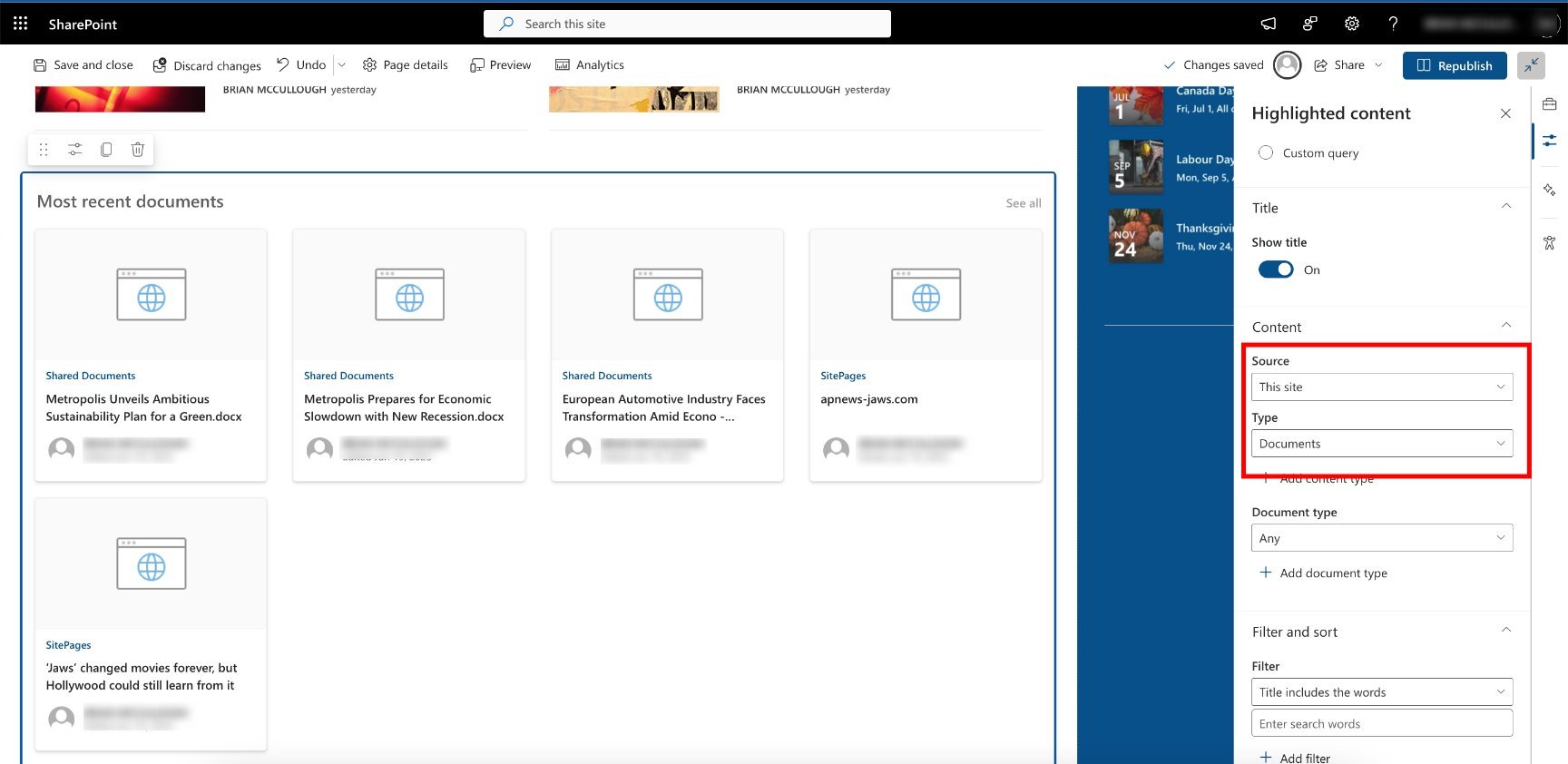Viewport: 1568px width, 764px height.
Task: Collapse the Content section
Action: tap(1506, 326)
